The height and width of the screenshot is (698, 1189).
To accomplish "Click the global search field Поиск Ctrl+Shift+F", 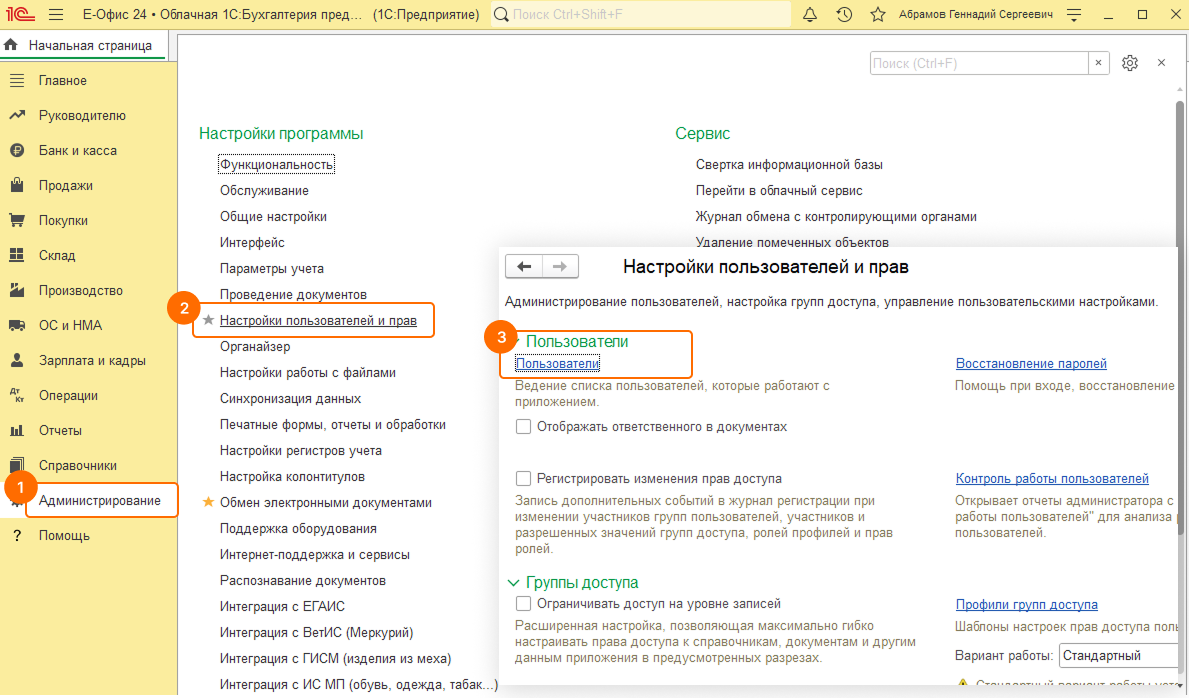I will coord(641,14).
